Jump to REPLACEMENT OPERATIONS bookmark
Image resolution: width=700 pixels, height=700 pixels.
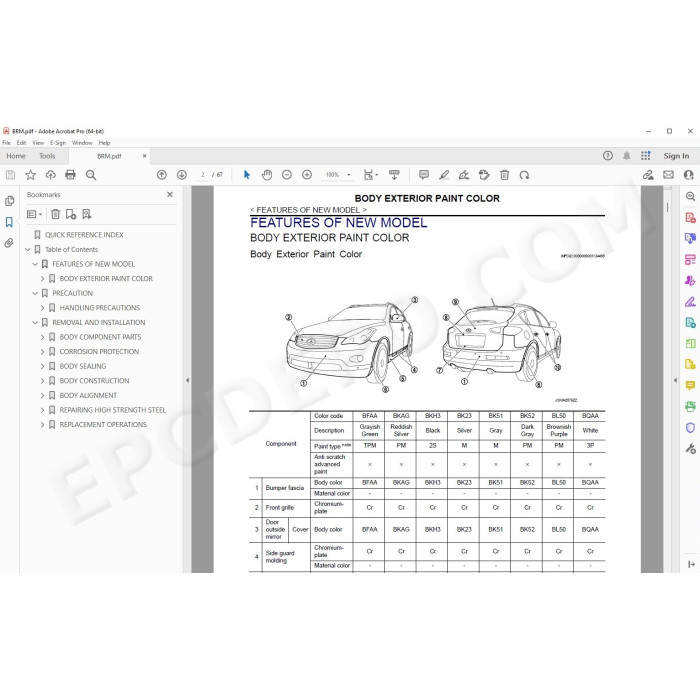coord(103,425)
